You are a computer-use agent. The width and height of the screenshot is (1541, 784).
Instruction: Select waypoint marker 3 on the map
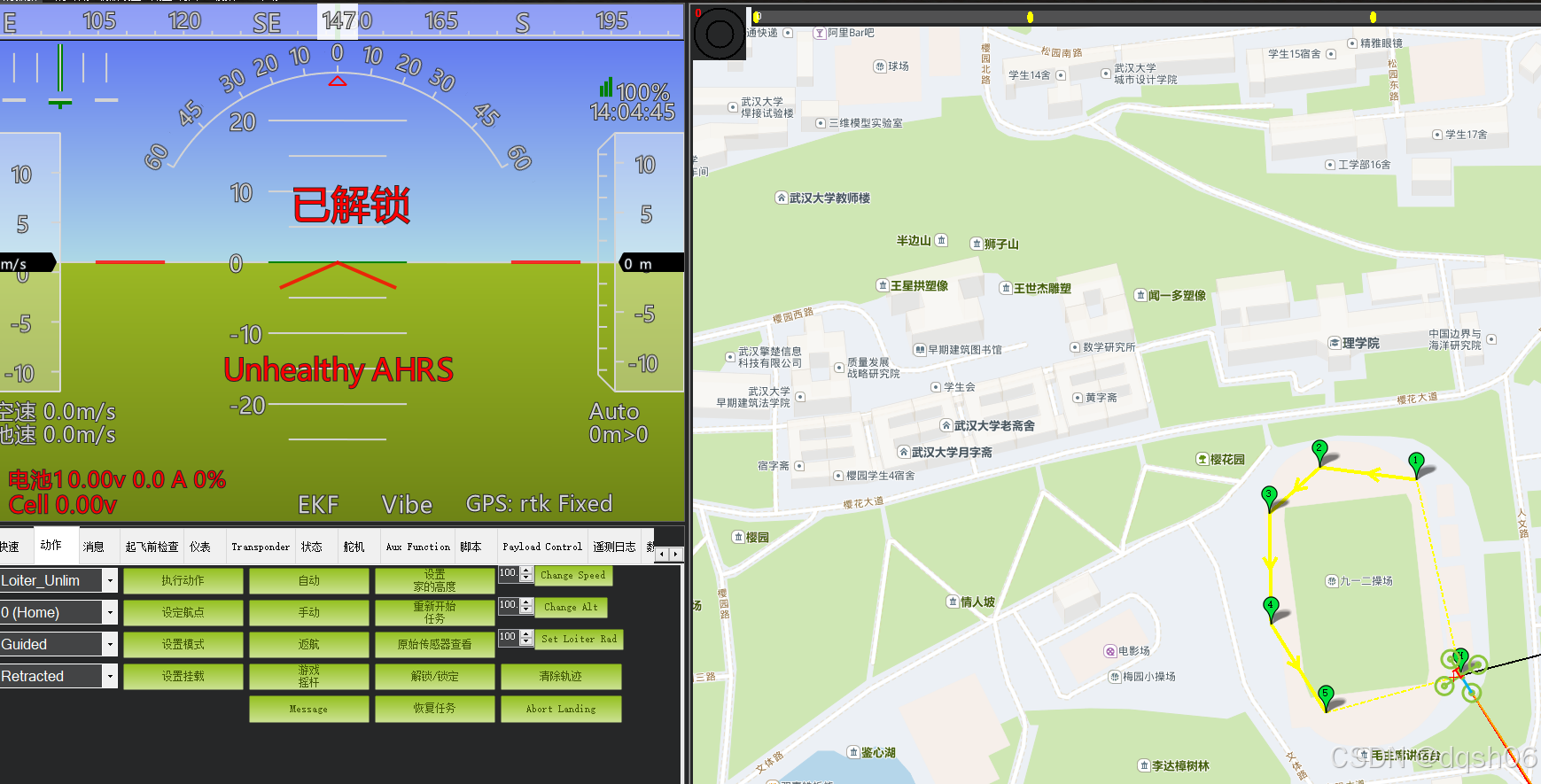tap(1269, 498)
